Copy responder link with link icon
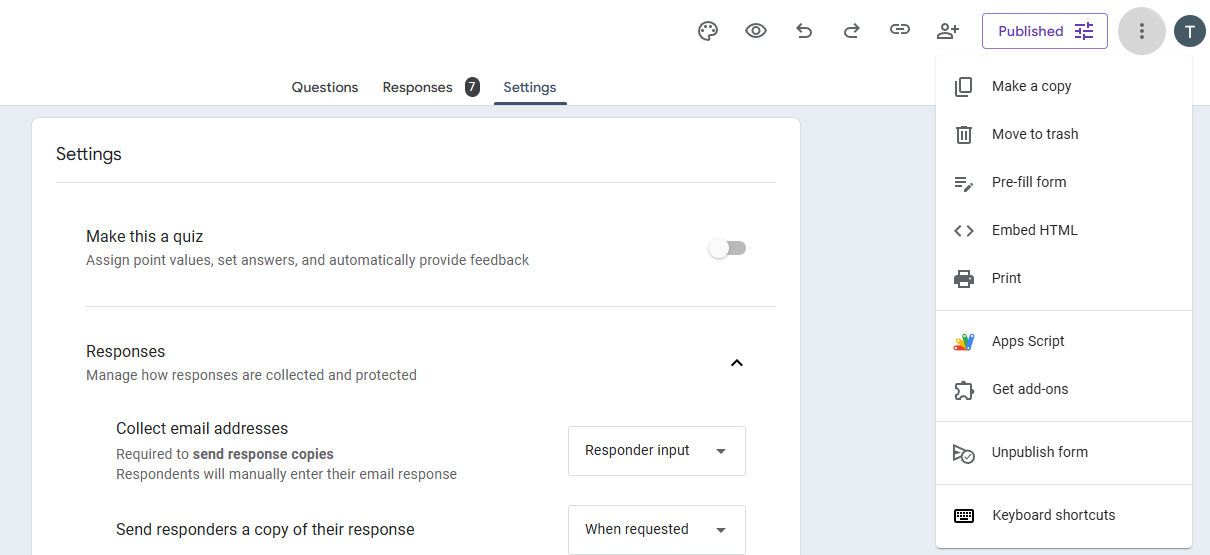Image resolution: width=1210 pixels, height=555 pixels. [900, 31]
